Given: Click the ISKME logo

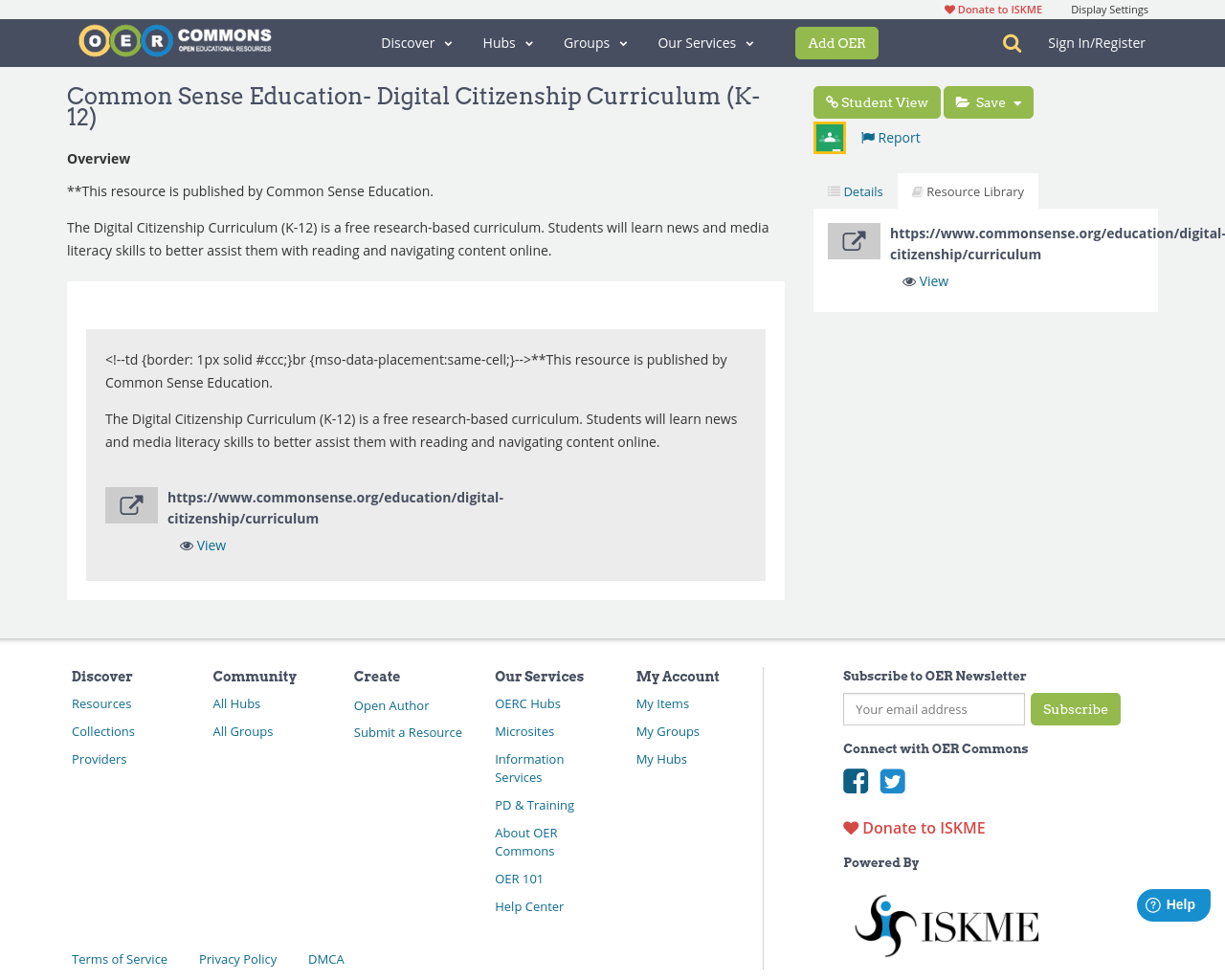Looking at the screenshot, I should point(947,923).
